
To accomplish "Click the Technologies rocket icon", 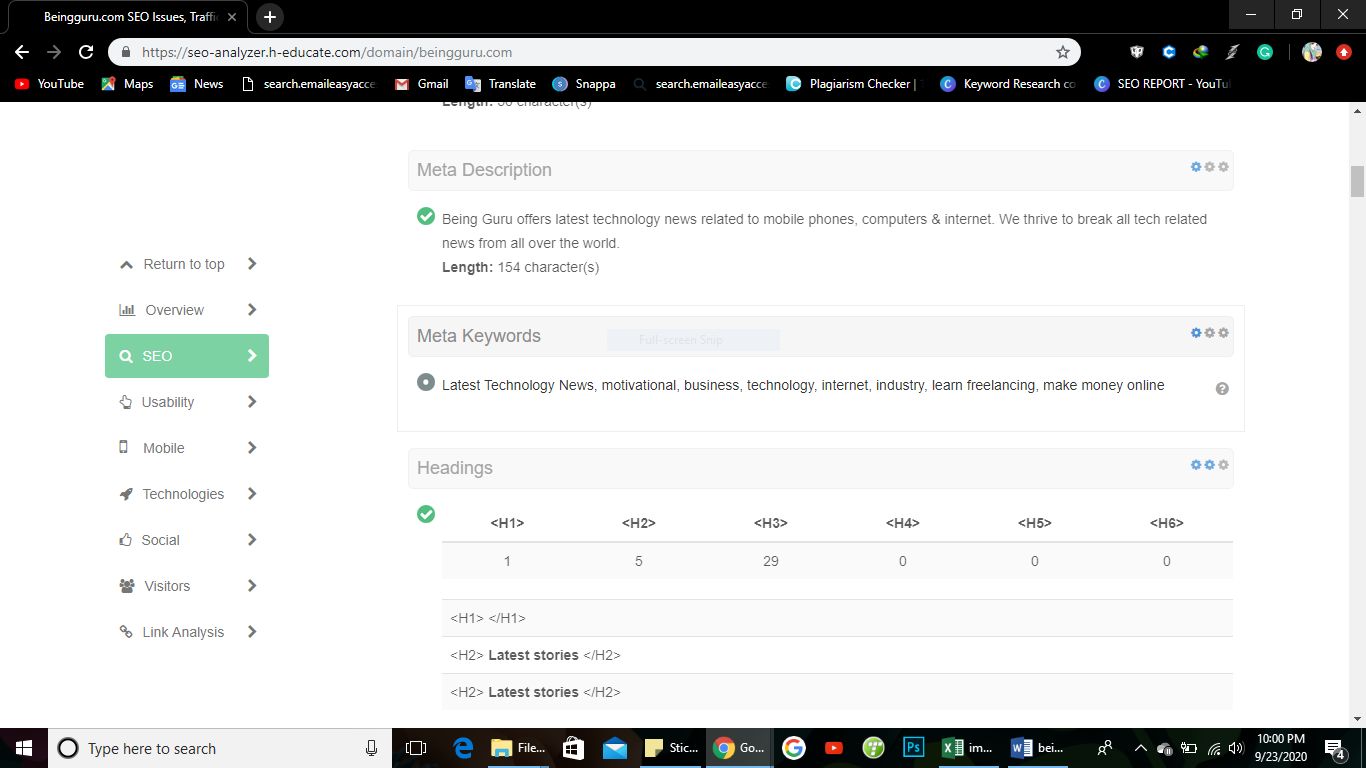I will point(125,494).
